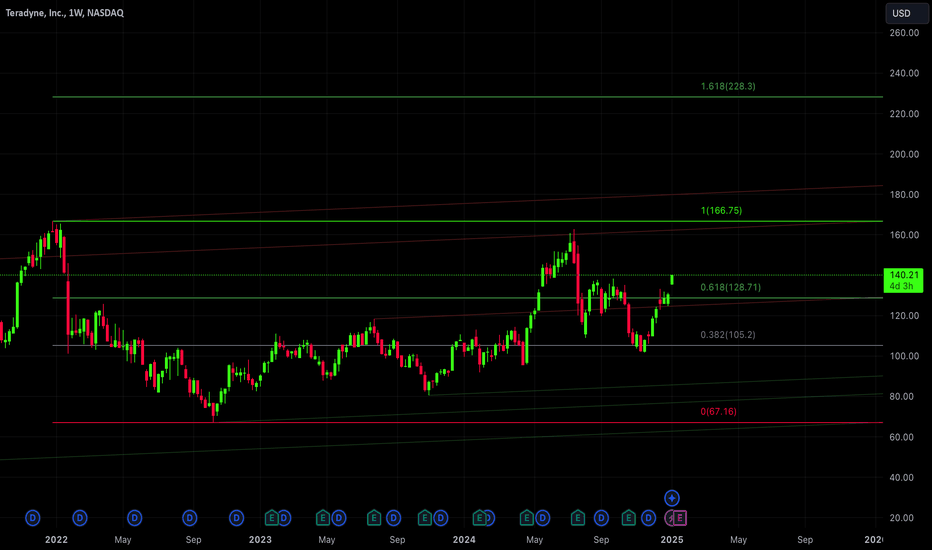Screen dimensions: 932x550
Task: Click the dividend D marker above Sep 2022
Action: click(x=190, y=518)
